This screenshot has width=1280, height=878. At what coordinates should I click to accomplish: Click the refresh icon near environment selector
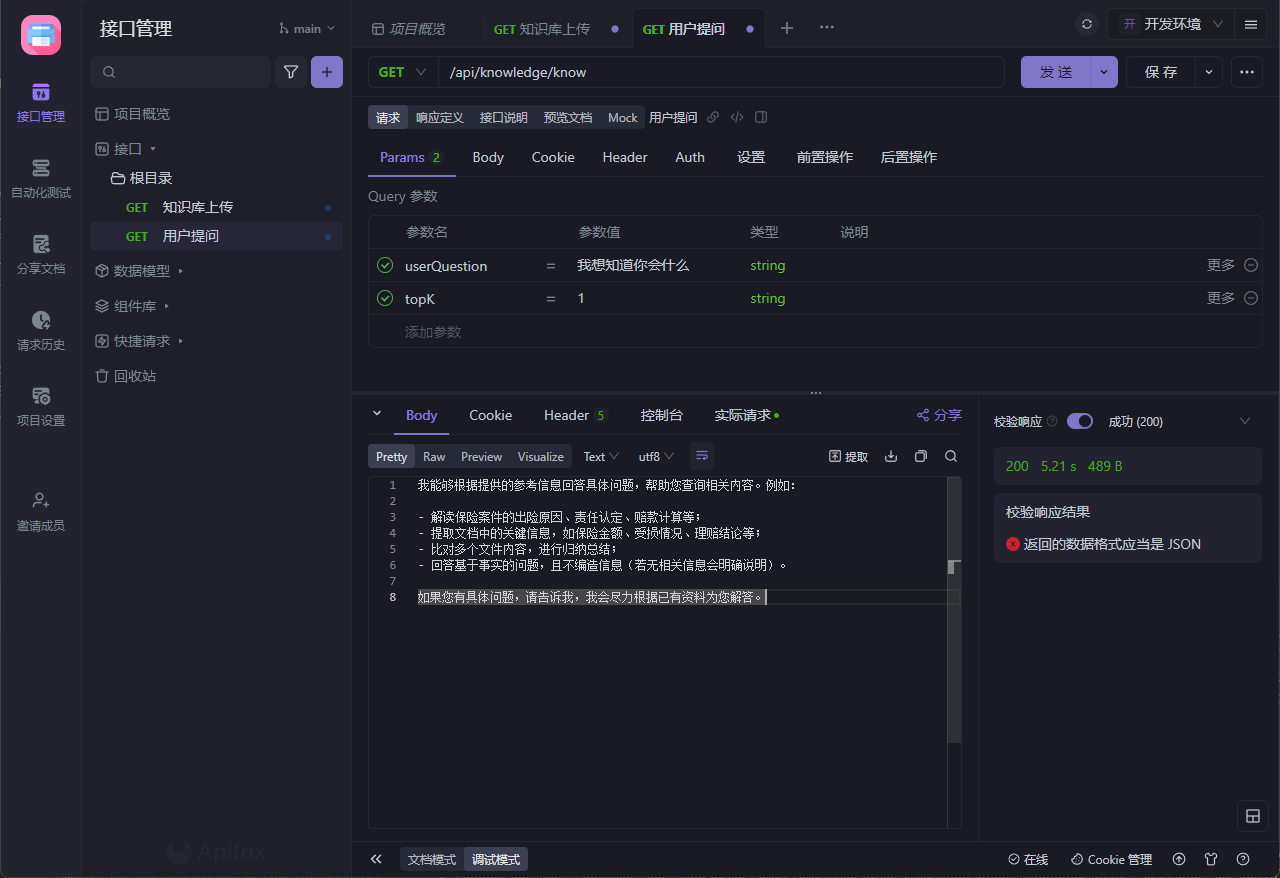point(1087,25)
